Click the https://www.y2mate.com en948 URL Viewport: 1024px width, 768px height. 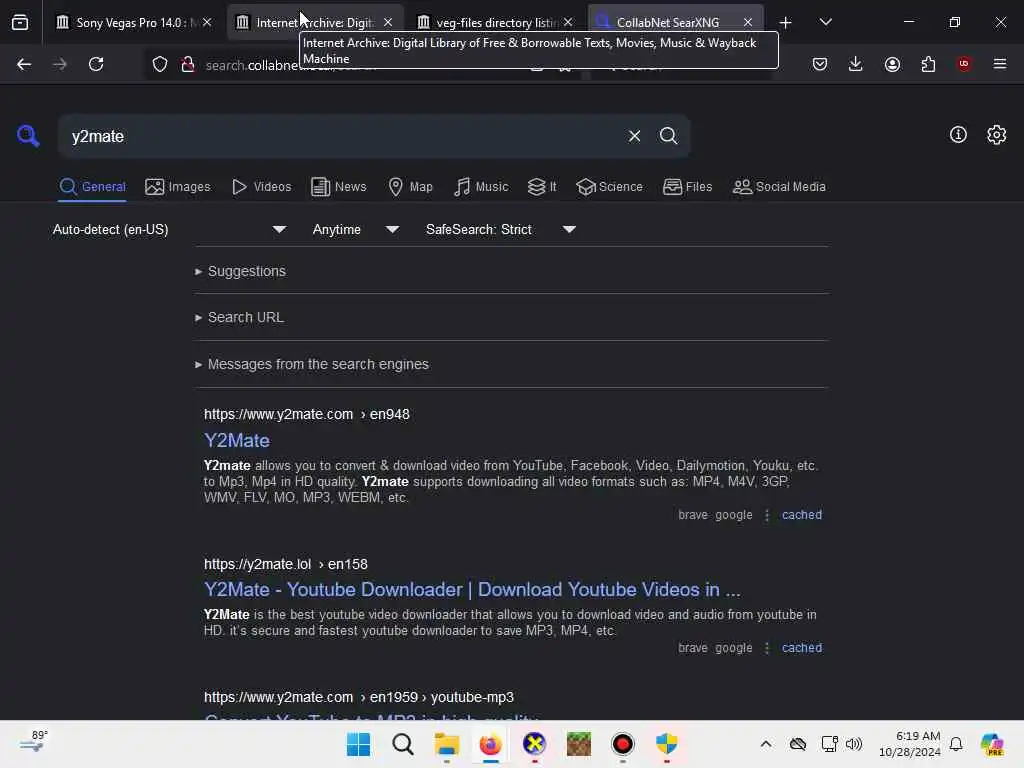tap(306, 415)
